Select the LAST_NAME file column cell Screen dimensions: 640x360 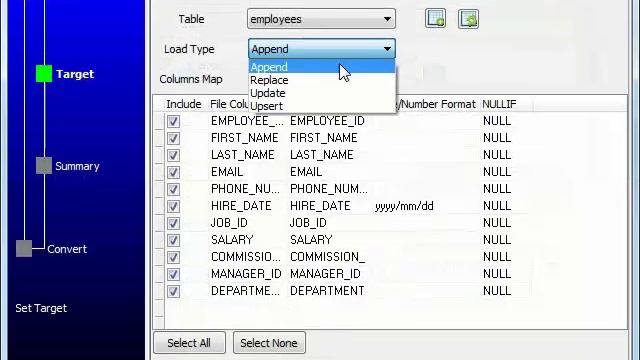[242, 155]
